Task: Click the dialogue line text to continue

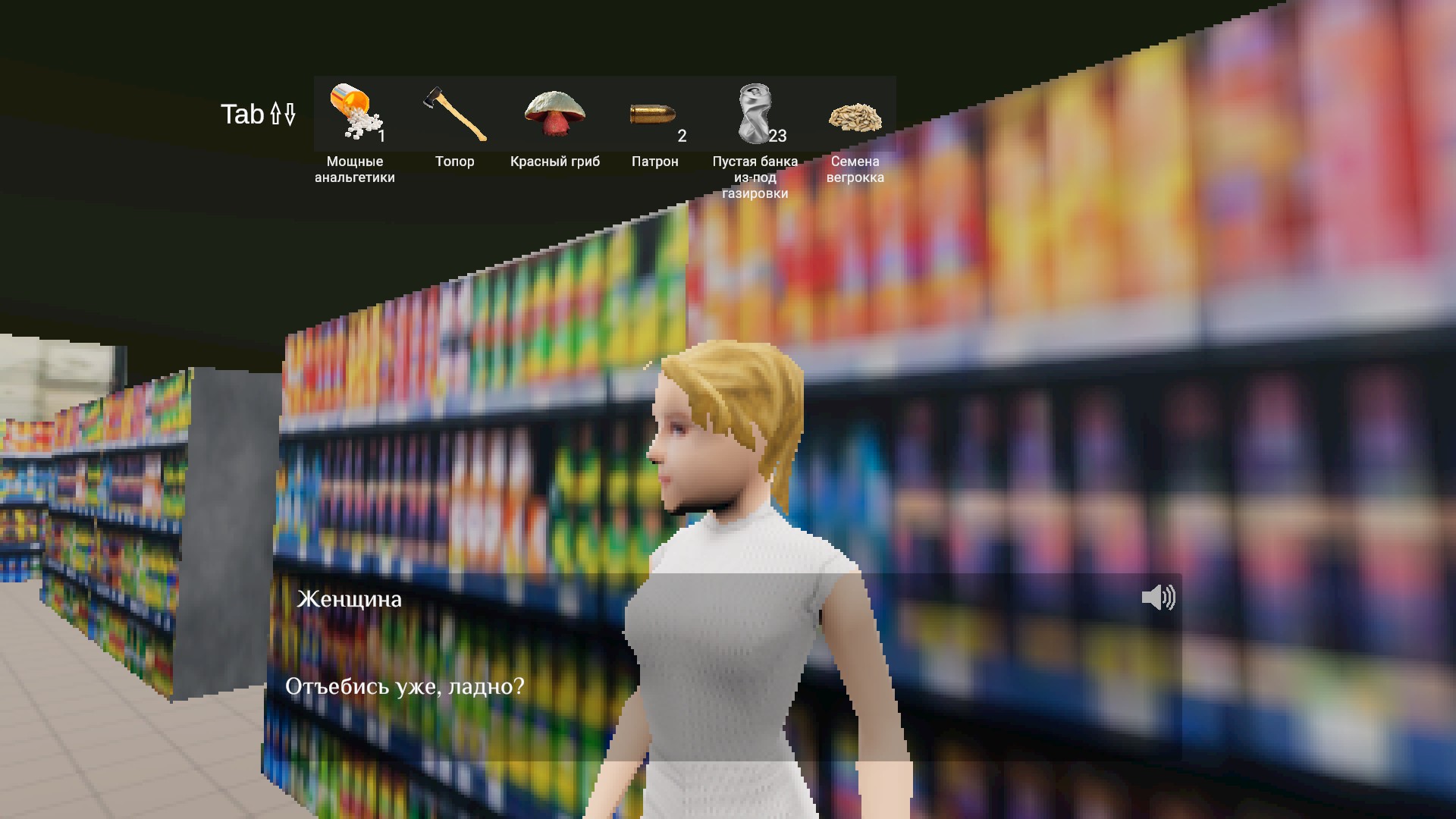Action: click(x=404, y=686)
